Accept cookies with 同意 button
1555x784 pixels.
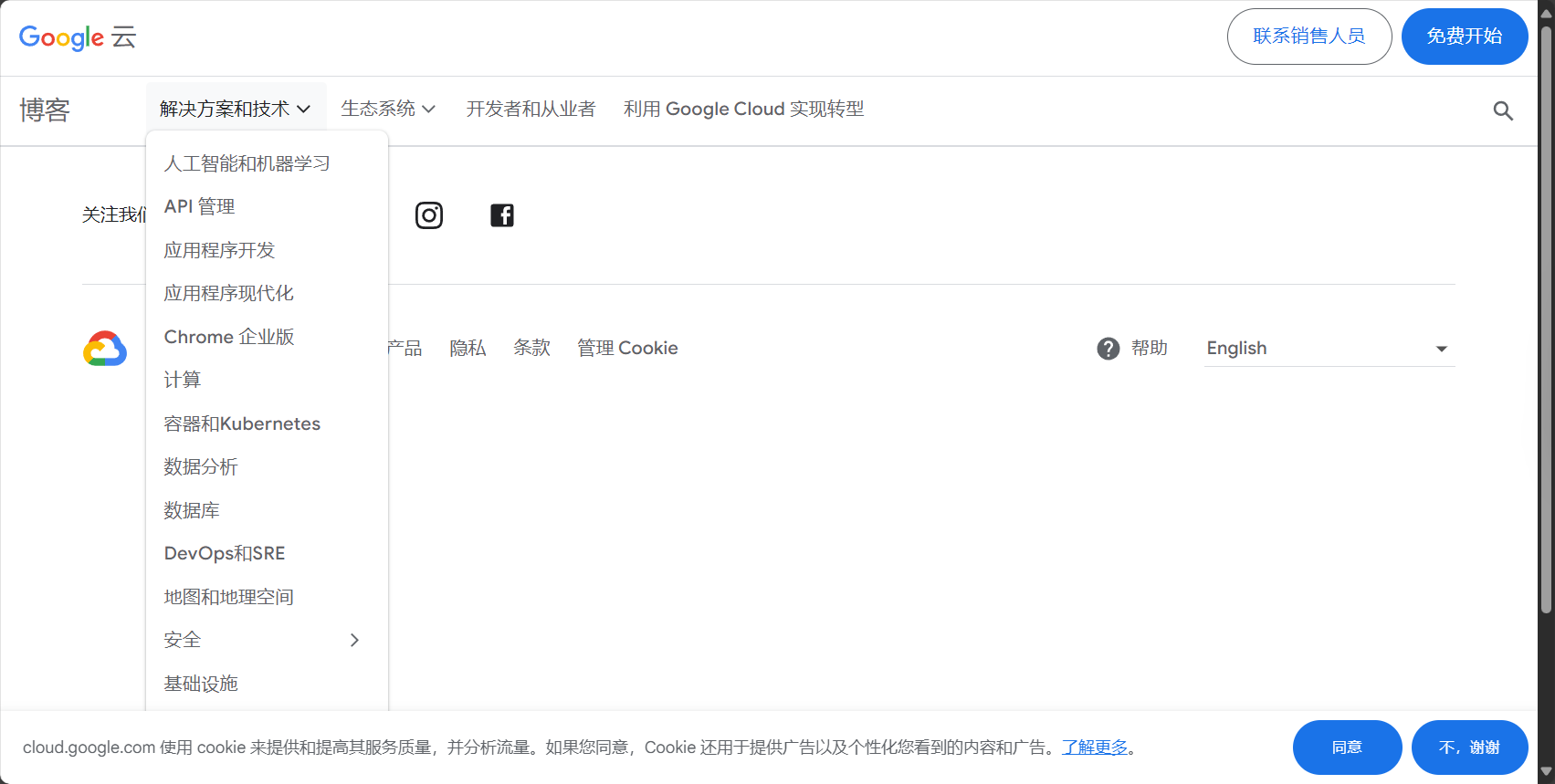tap(1348, 747)
